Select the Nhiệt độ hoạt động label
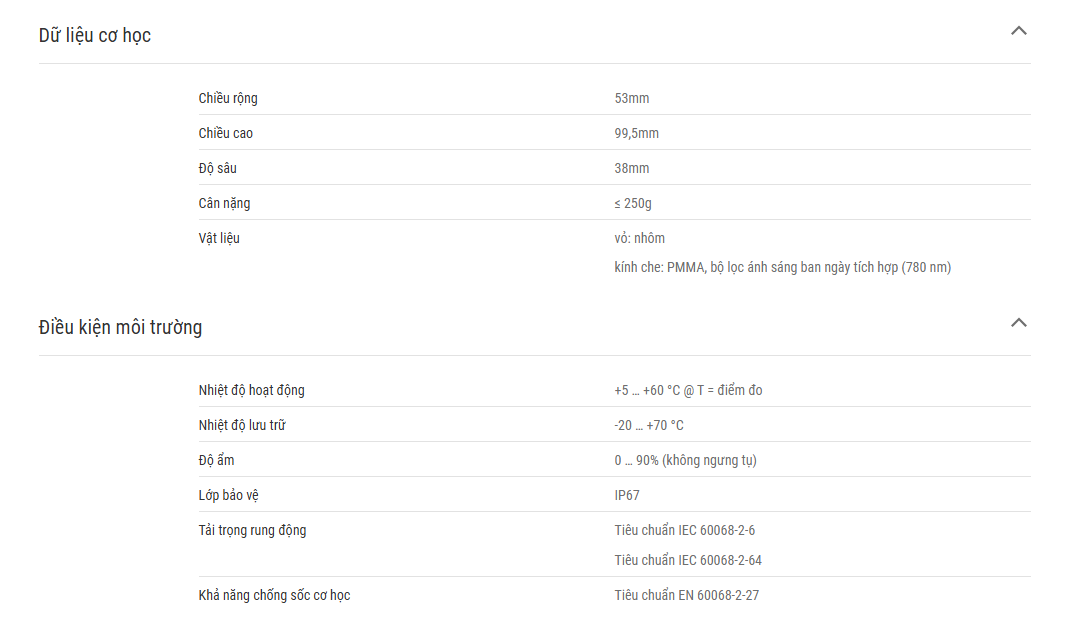The width and height of the screenshot is (1089, 630). point(251,390)
